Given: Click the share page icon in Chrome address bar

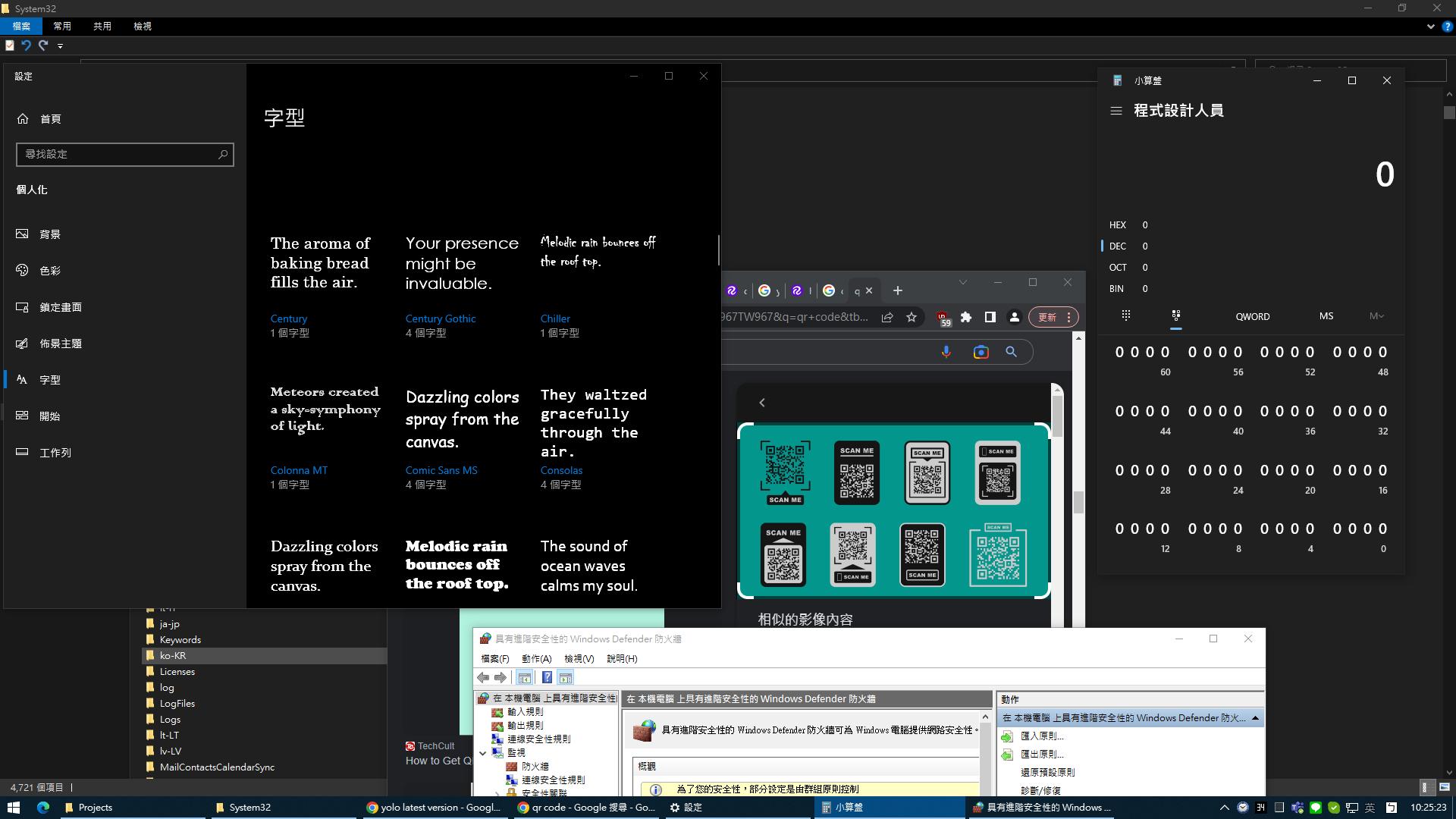Looking at the screenshot, I should click(x=886, y=317).
